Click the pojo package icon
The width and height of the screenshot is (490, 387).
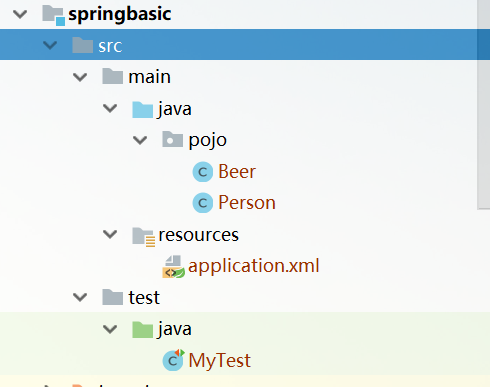pos(172,139)
